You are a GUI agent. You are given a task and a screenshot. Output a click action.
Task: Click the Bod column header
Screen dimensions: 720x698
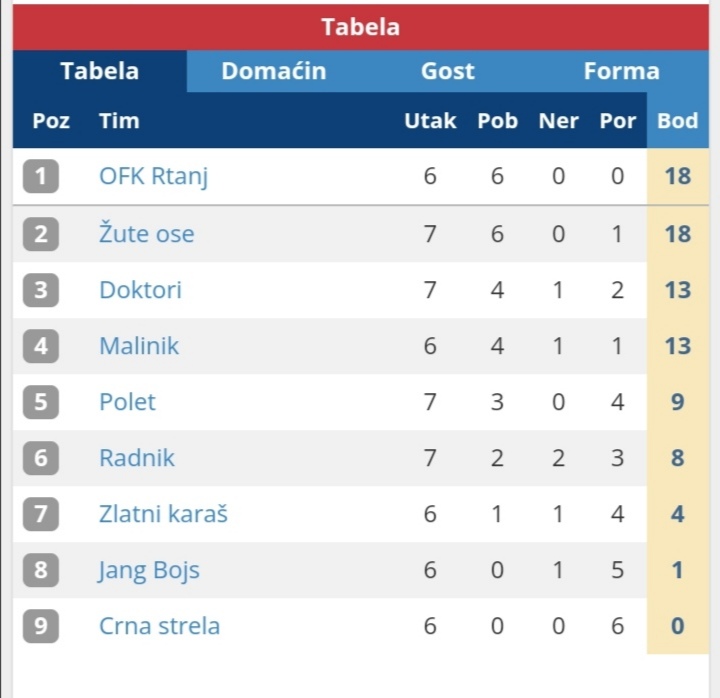[x=677, y=121]
